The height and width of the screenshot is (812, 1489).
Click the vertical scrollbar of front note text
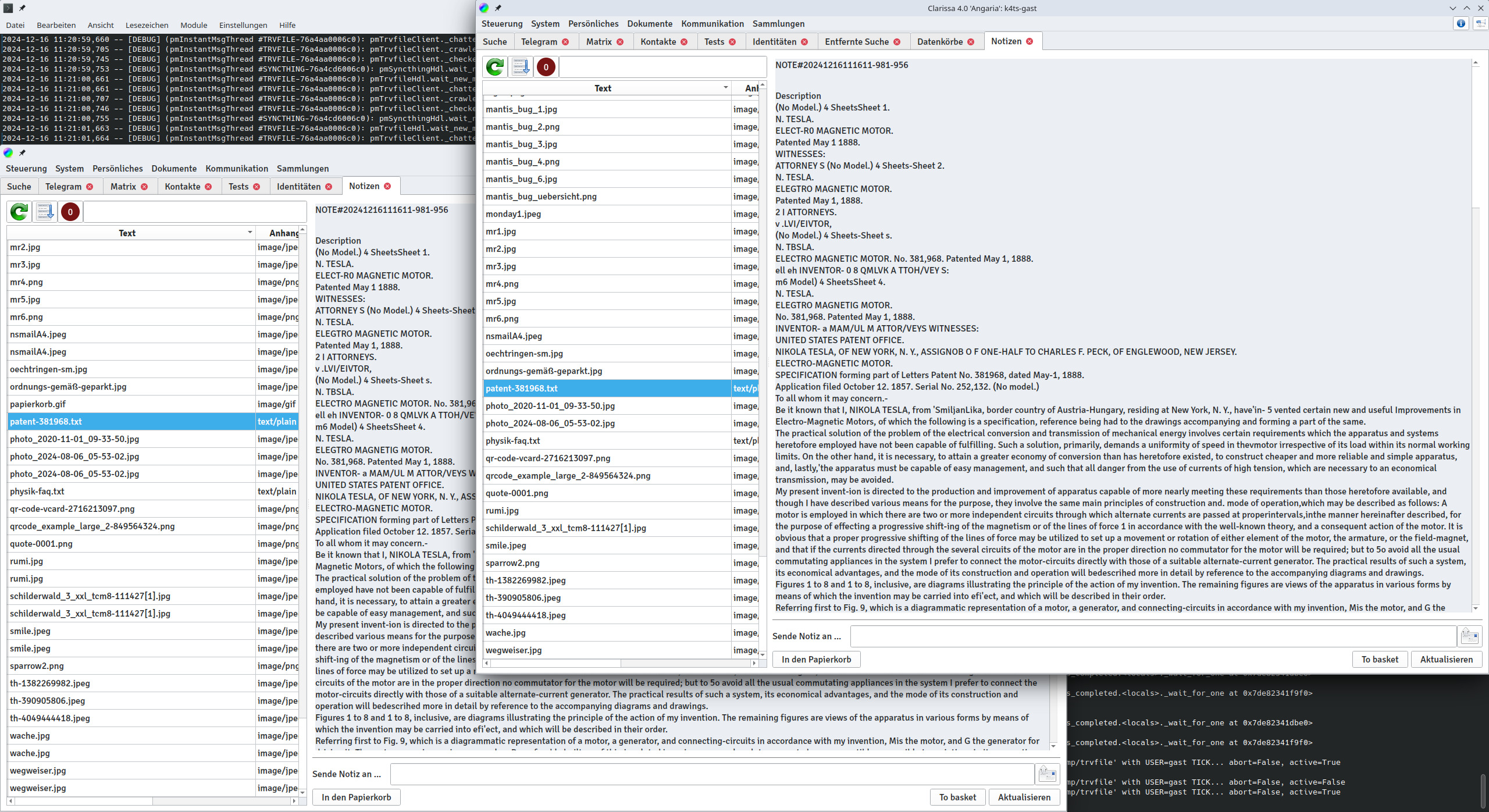(1476, 334)
